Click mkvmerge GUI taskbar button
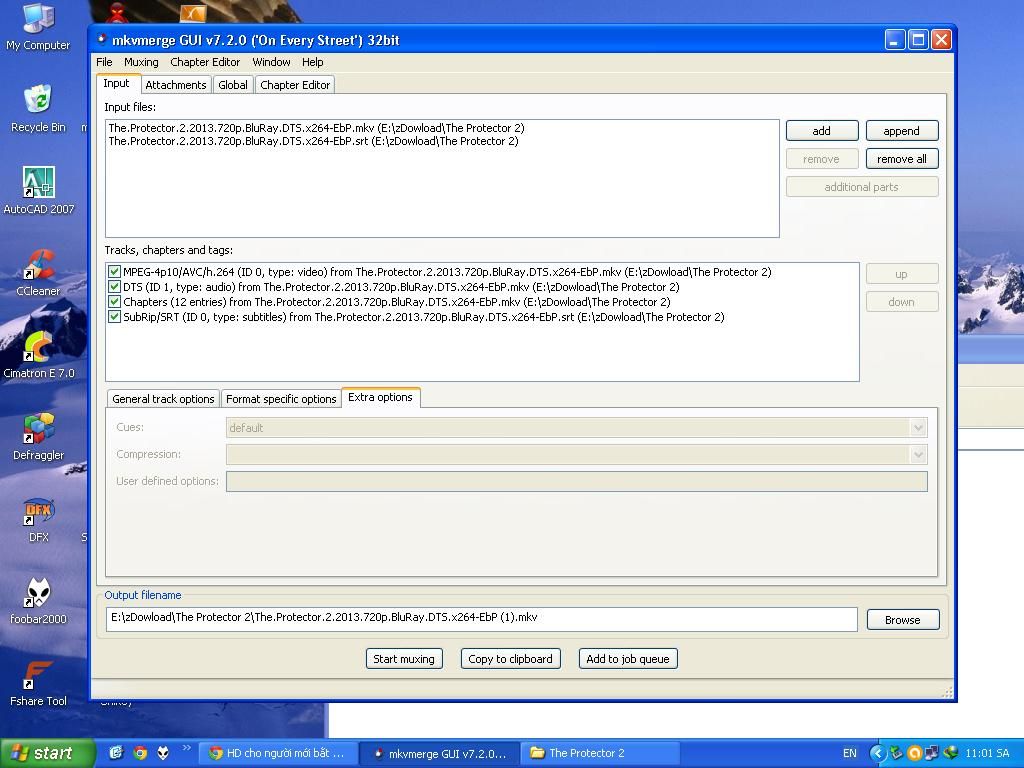 (x=439, y=753)
